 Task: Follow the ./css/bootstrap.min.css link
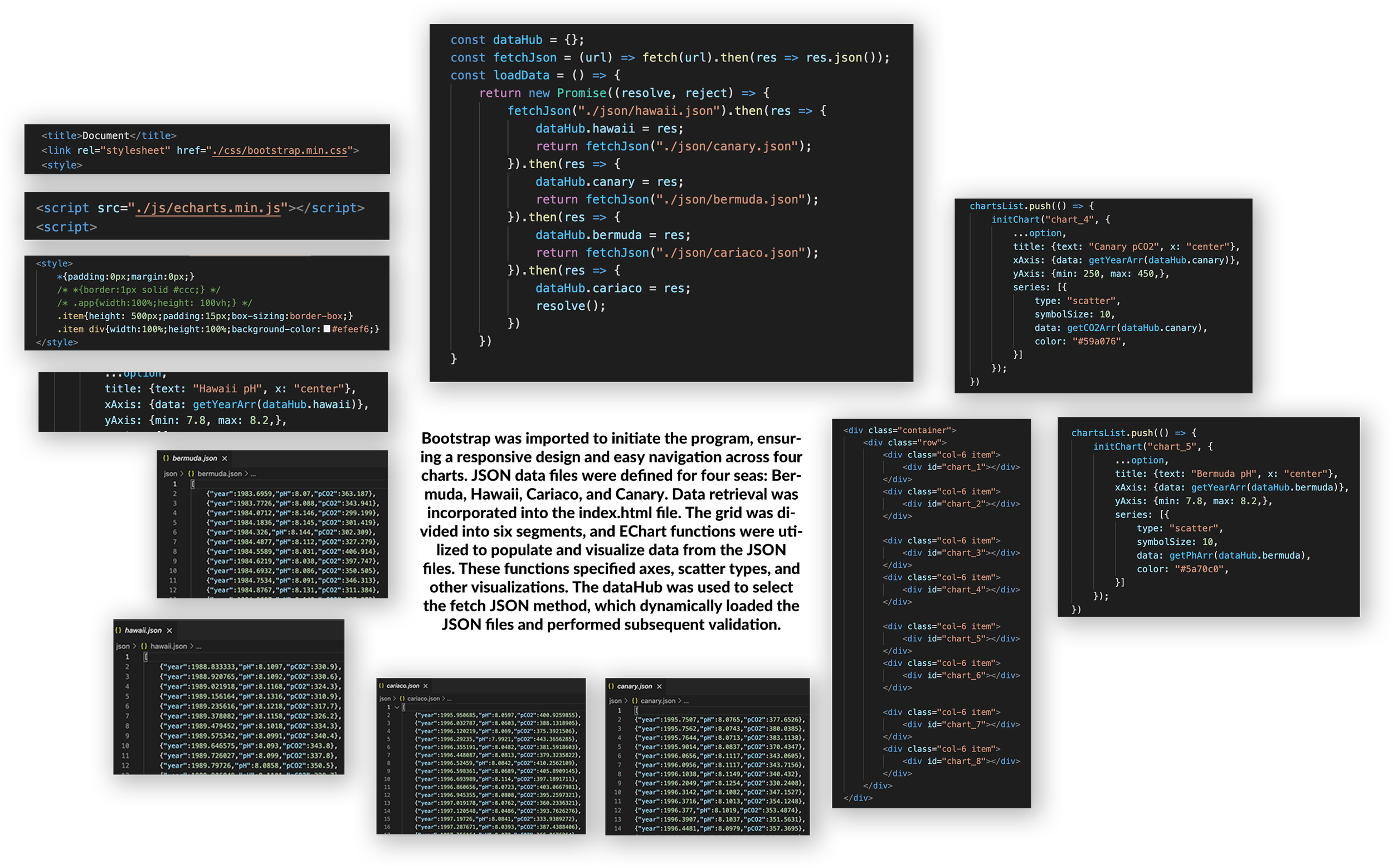[280, 150]
